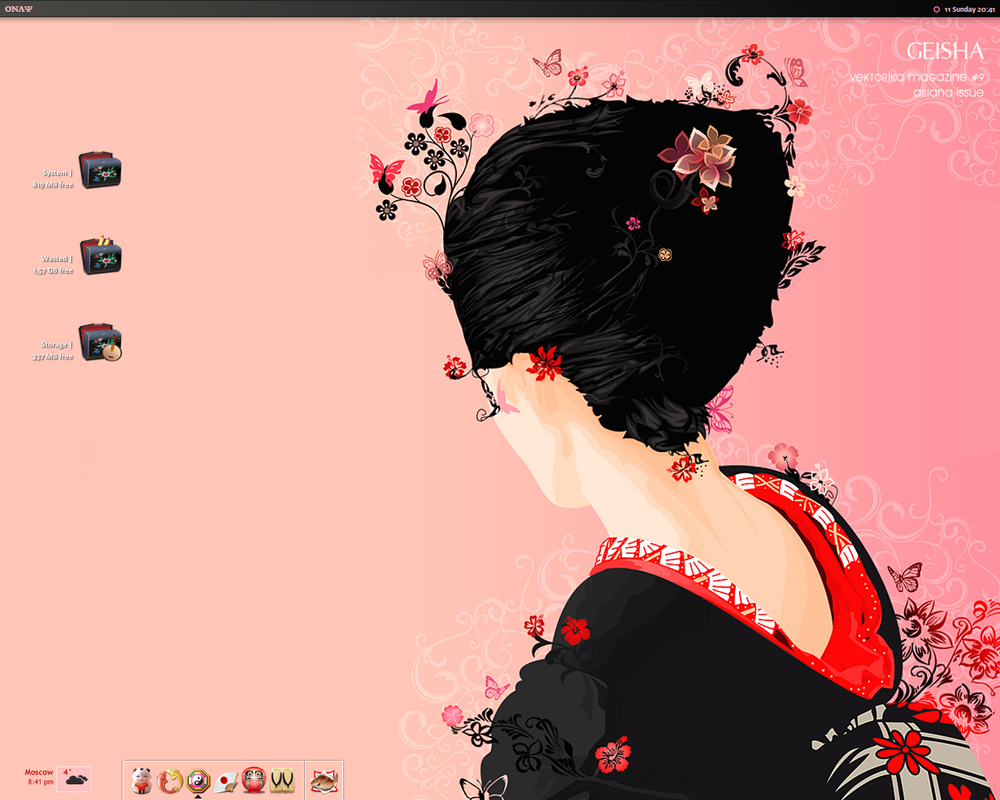Click the '11 Sunday 20:41' clock text
Screen dimensions: 1000x800
[x=969, y=10]
